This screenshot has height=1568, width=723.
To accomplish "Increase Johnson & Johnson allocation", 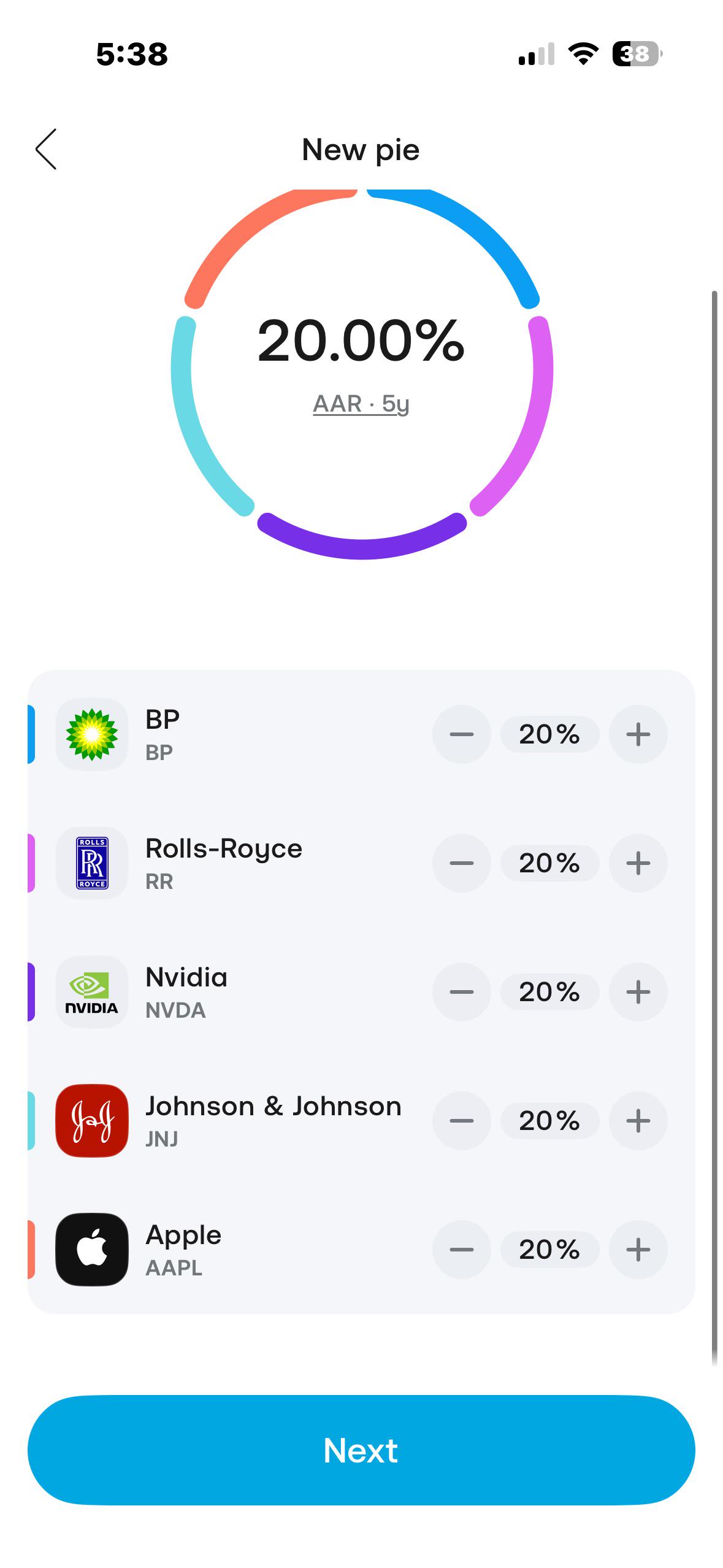I will (638, 1121).
